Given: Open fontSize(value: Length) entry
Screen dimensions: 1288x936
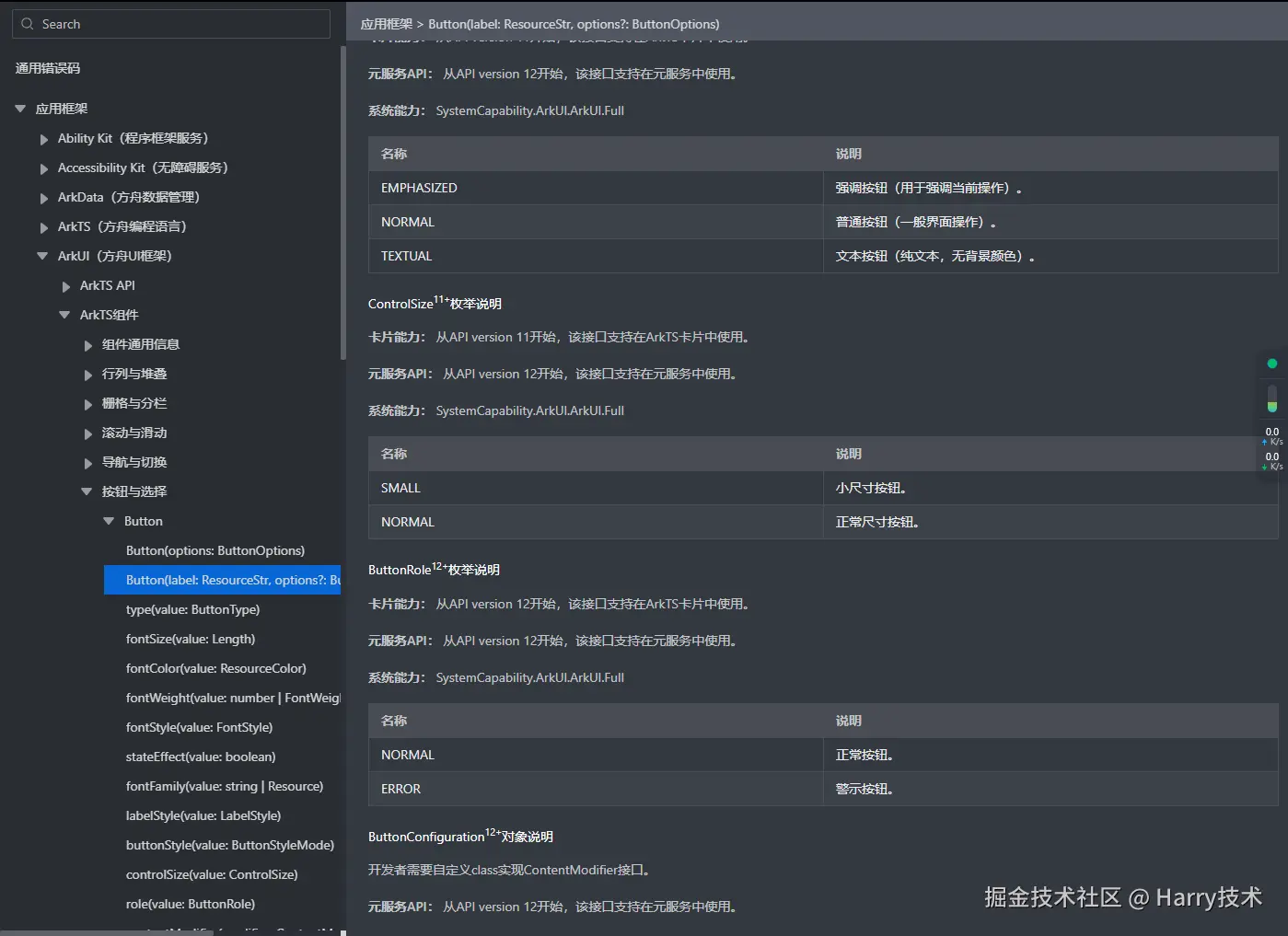Looking at the screenshot, I should pos(191,639).
